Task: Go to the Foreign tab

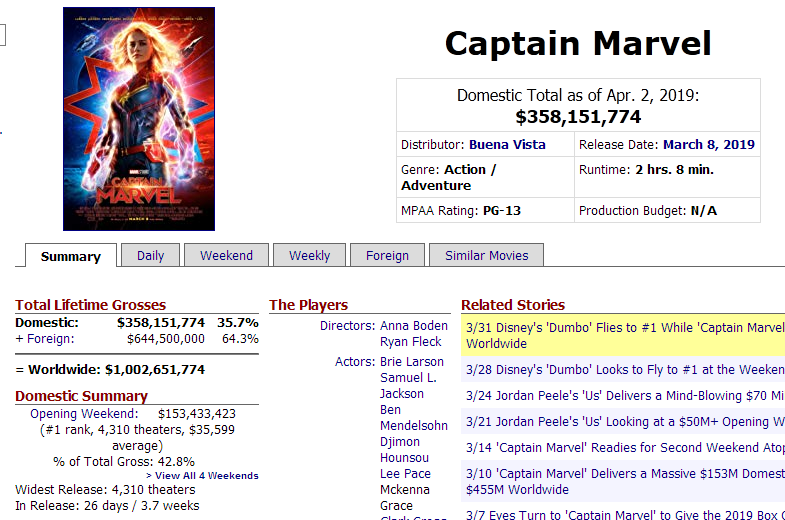Action: pos(387,255)
